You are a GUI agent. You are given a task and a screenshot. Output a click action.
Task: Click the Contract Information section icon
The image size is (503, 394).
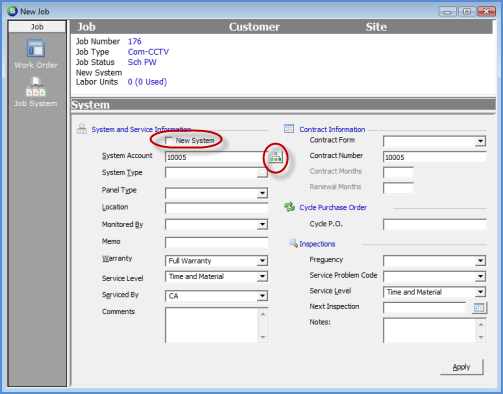coord(289,129)
